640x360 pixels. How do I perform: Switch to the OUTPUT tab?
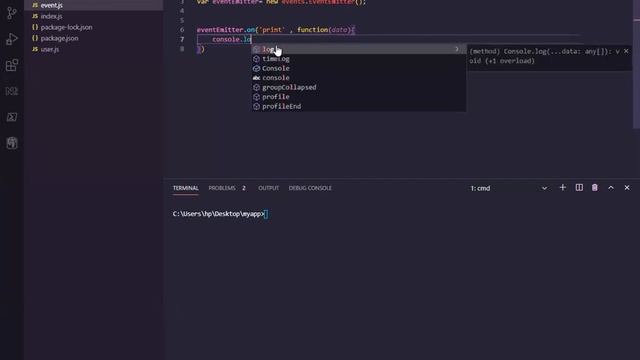pos(269,188)
